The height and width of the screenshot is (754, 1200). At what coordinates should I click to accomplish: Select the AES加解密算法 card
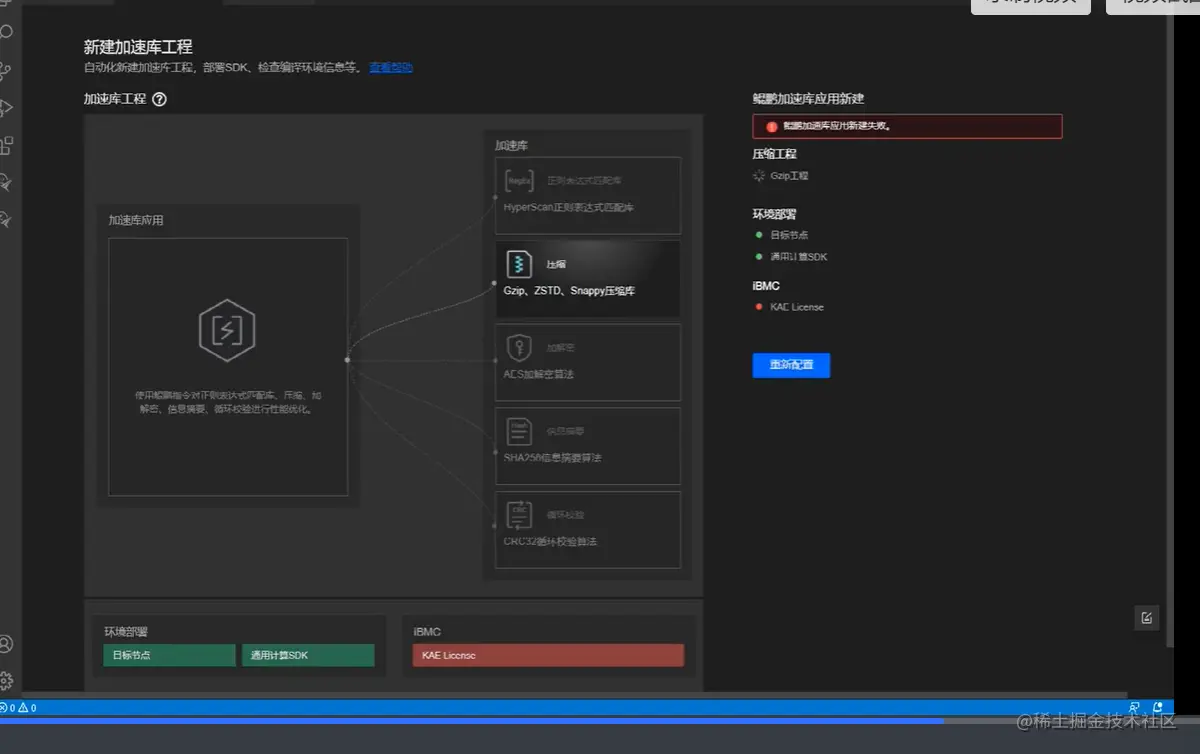click(x=588, y=362)
